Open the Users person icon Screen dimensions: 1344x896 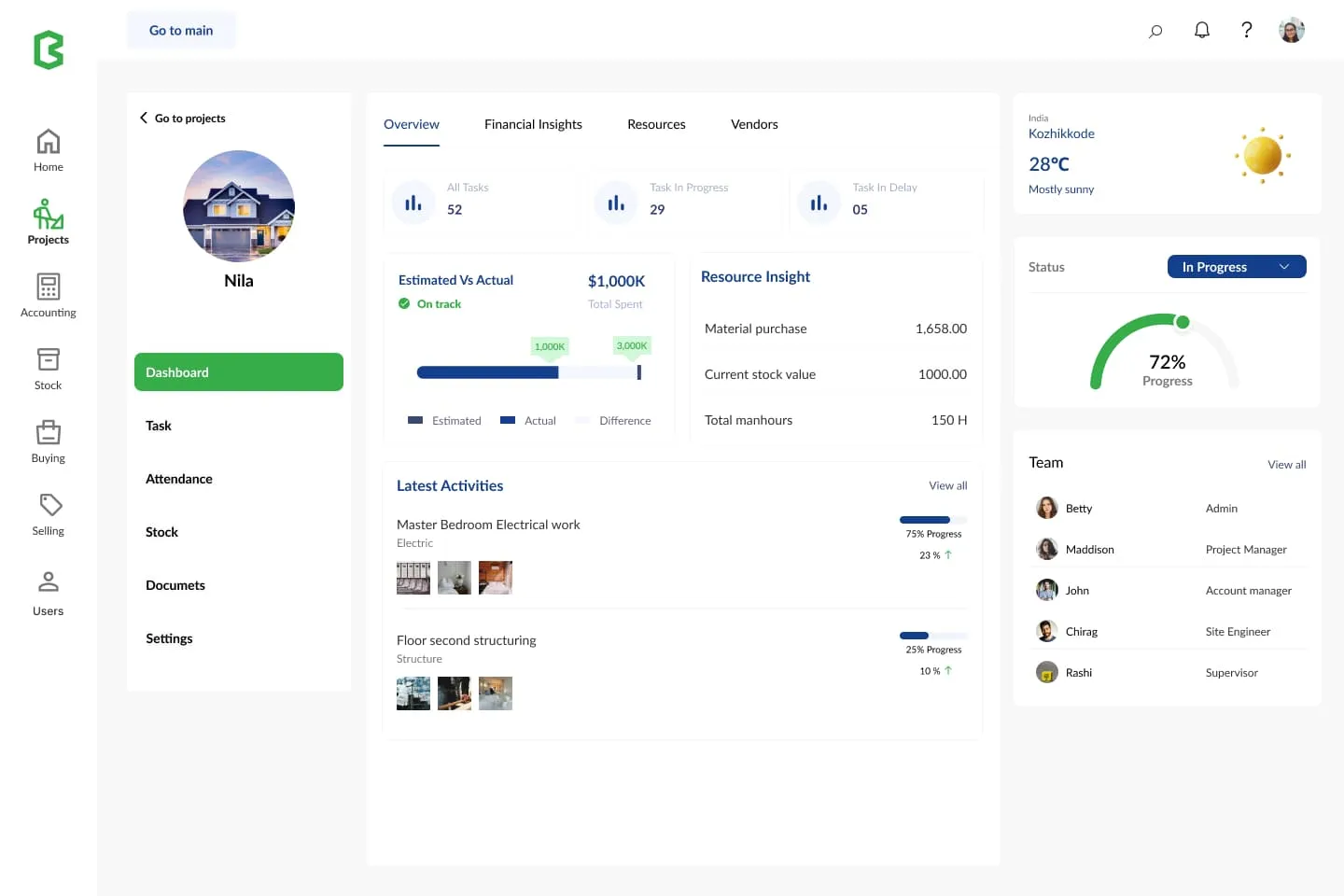tap(49, 582)
